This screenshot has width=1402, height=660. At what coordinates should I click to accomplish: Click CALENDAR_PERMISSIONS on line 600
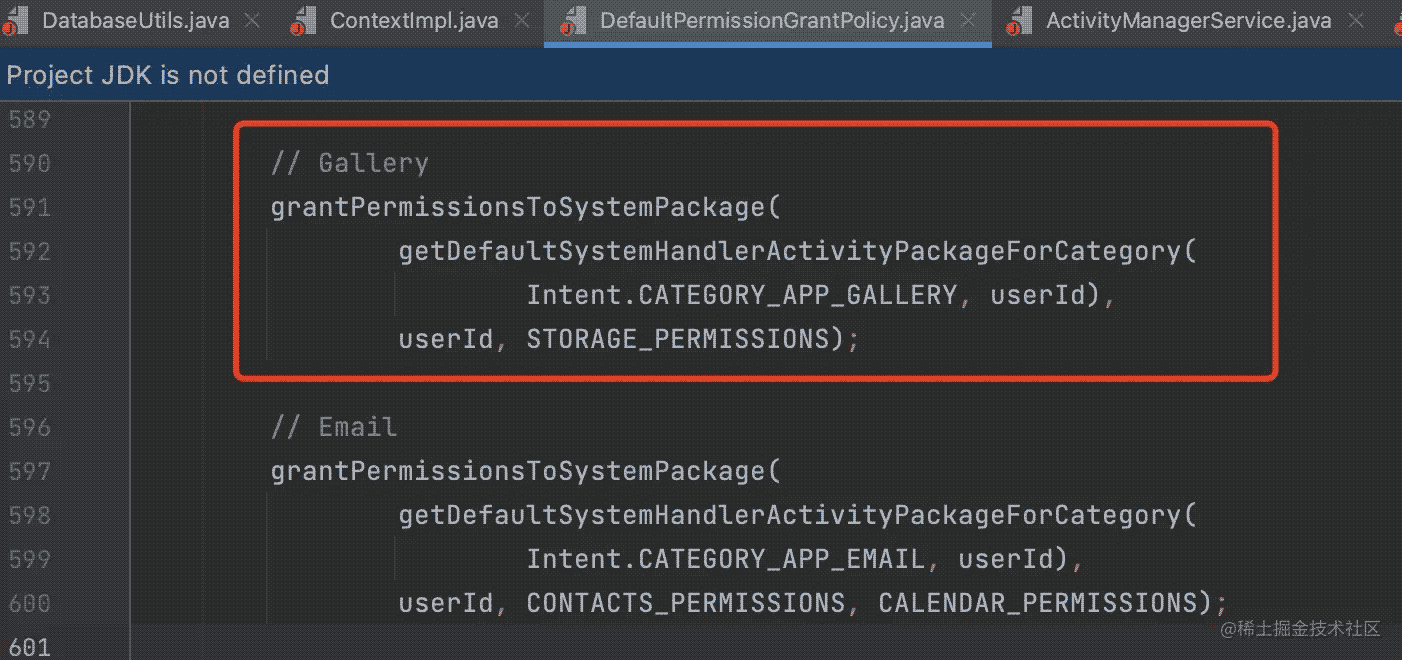click(1037, 603)
